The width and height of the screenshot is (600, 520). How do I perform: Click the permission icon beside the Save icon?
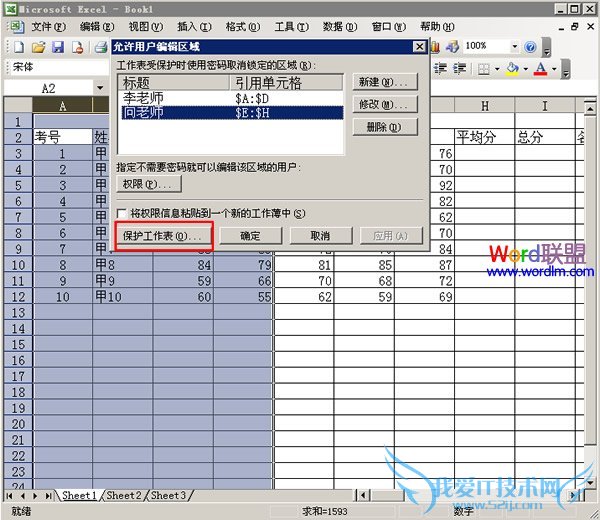tap(77, 47)
